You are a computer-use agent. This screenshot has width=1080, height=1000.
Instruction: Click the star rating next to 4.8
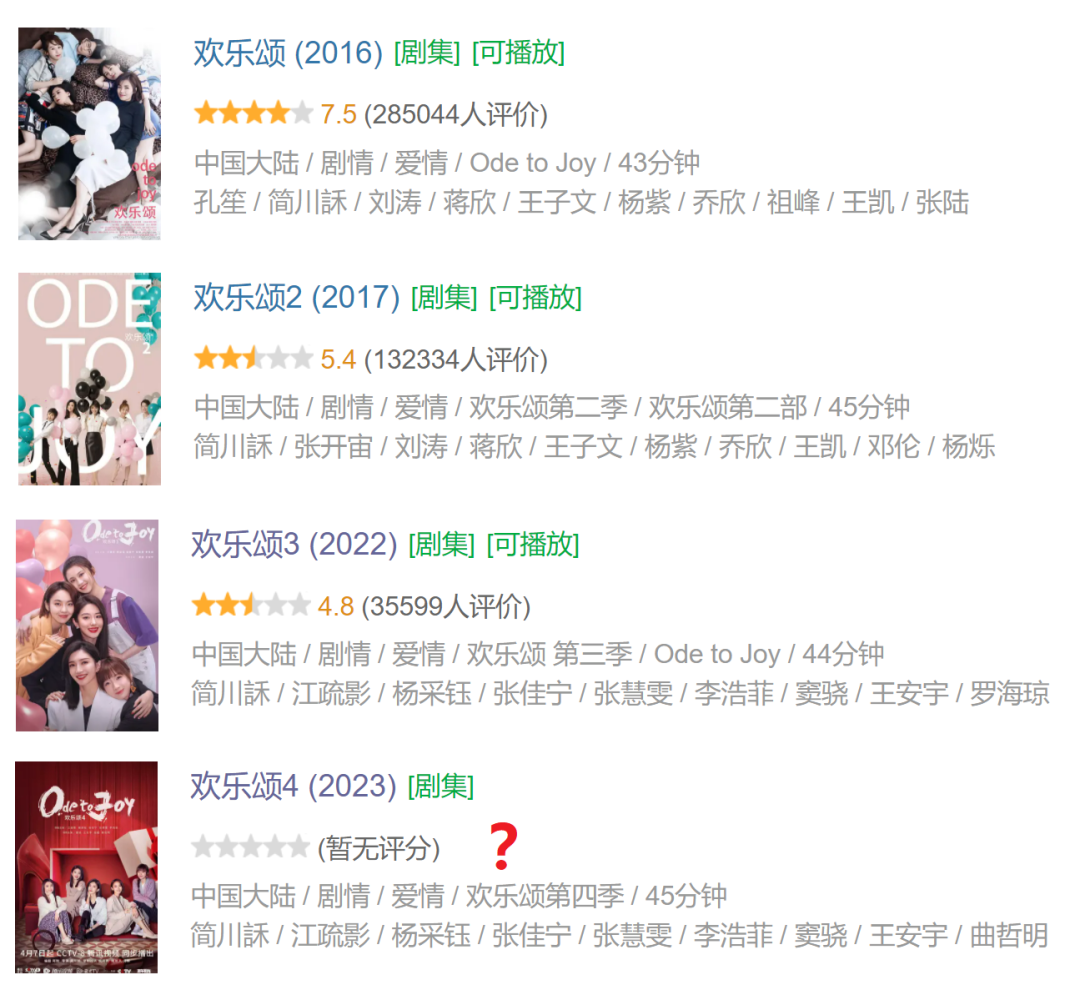(251, 605)
